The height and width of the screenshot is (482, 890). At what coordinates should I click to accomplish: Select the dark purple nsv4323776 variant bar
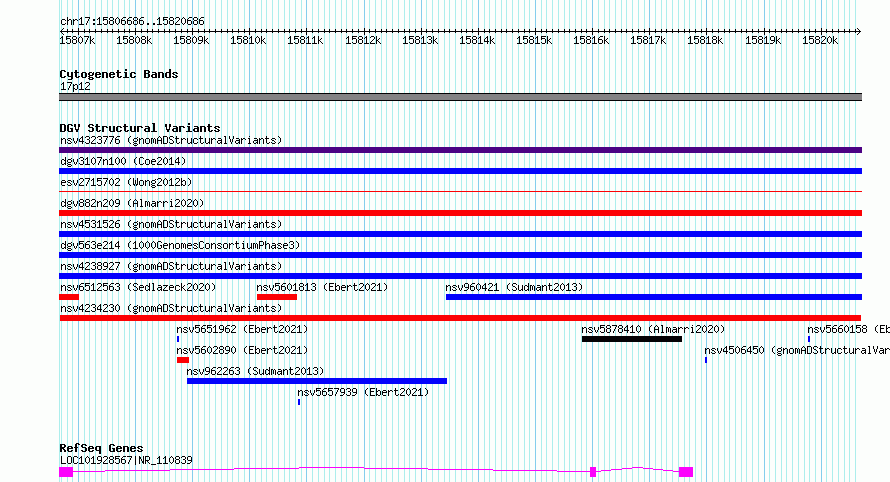point(460,150)
